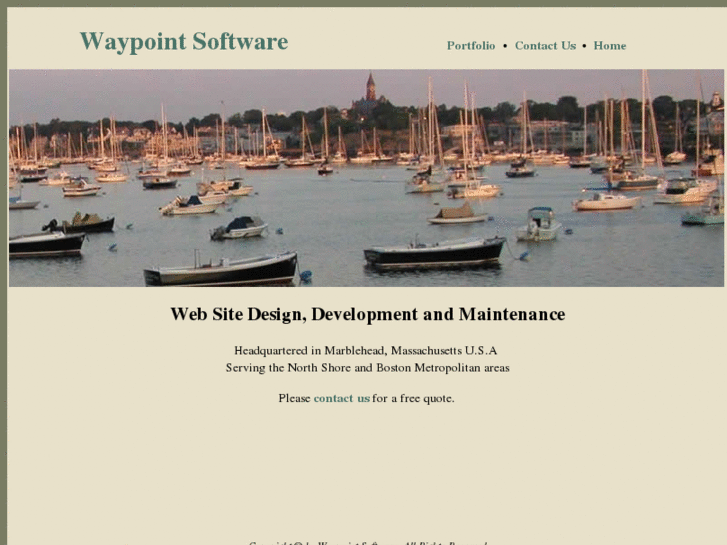Image resolution: width=727 pixels, height=545 pixels.
Task: Click the 'Serving the North Shore and Boston Metropolitan areas' line
Action: point(368,368)
